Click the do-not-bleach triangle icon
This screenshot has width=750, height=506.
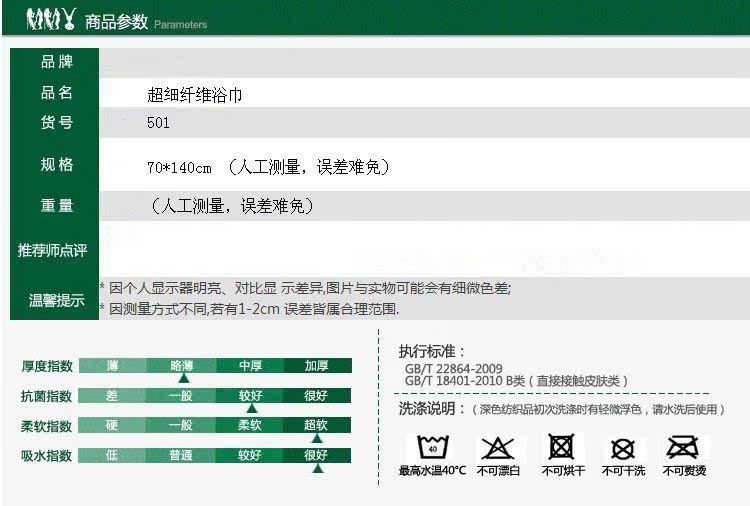pyautogui.click(x=497, y=448)
